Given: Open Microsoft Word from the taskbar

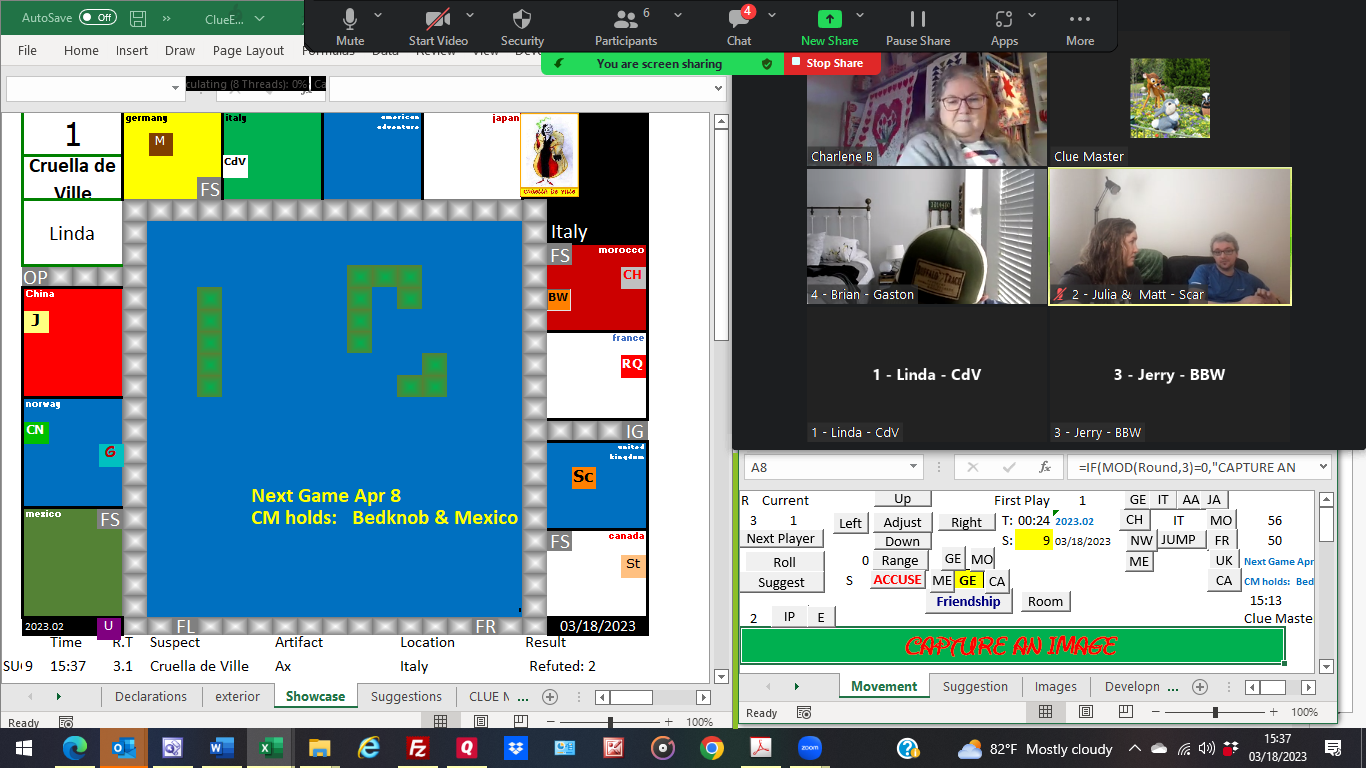Looking at the screenshot, I should click(x=221, y=748).
